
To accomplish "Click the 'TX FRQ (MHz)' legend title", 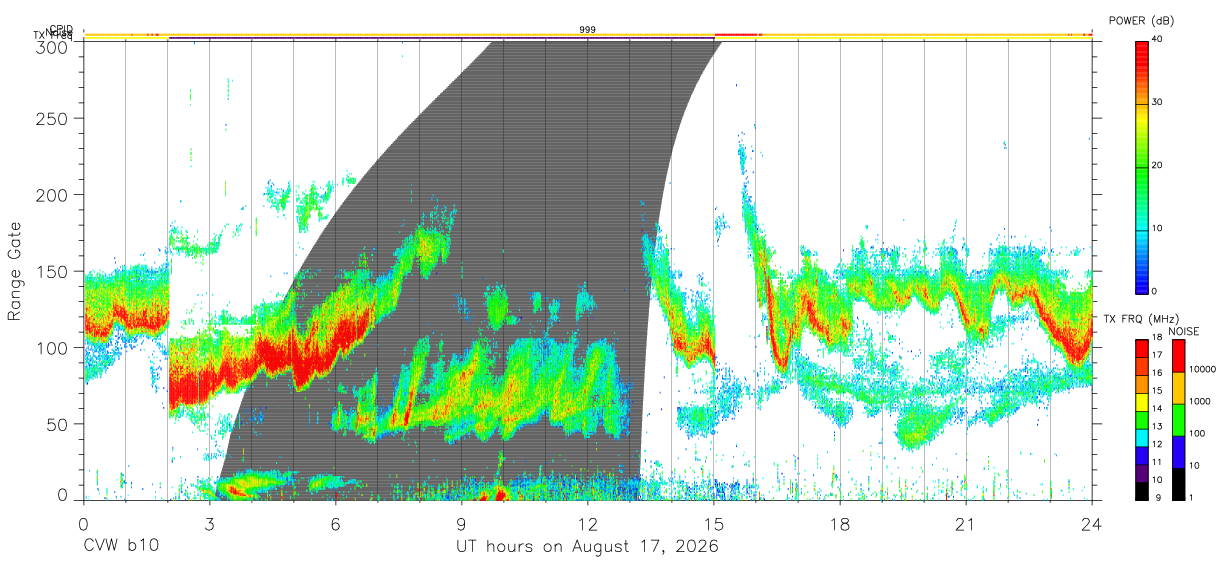I will tap(1141, 319).
